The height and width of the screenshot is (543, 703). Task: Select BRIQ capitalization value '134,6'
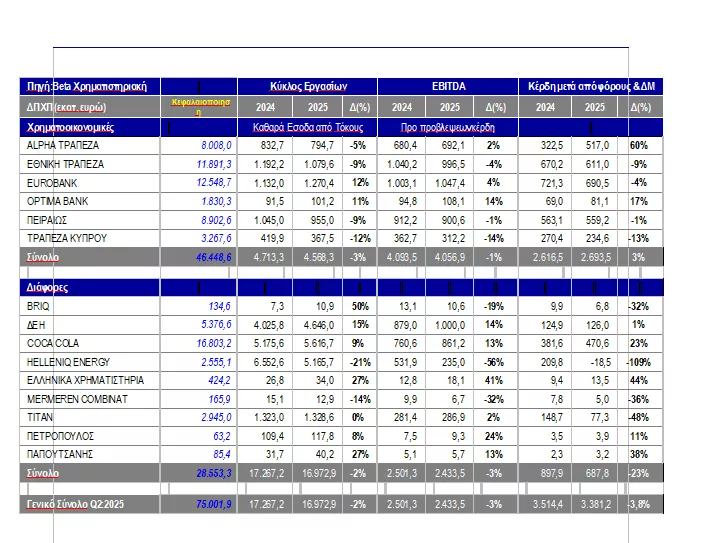tap(219, 306)
